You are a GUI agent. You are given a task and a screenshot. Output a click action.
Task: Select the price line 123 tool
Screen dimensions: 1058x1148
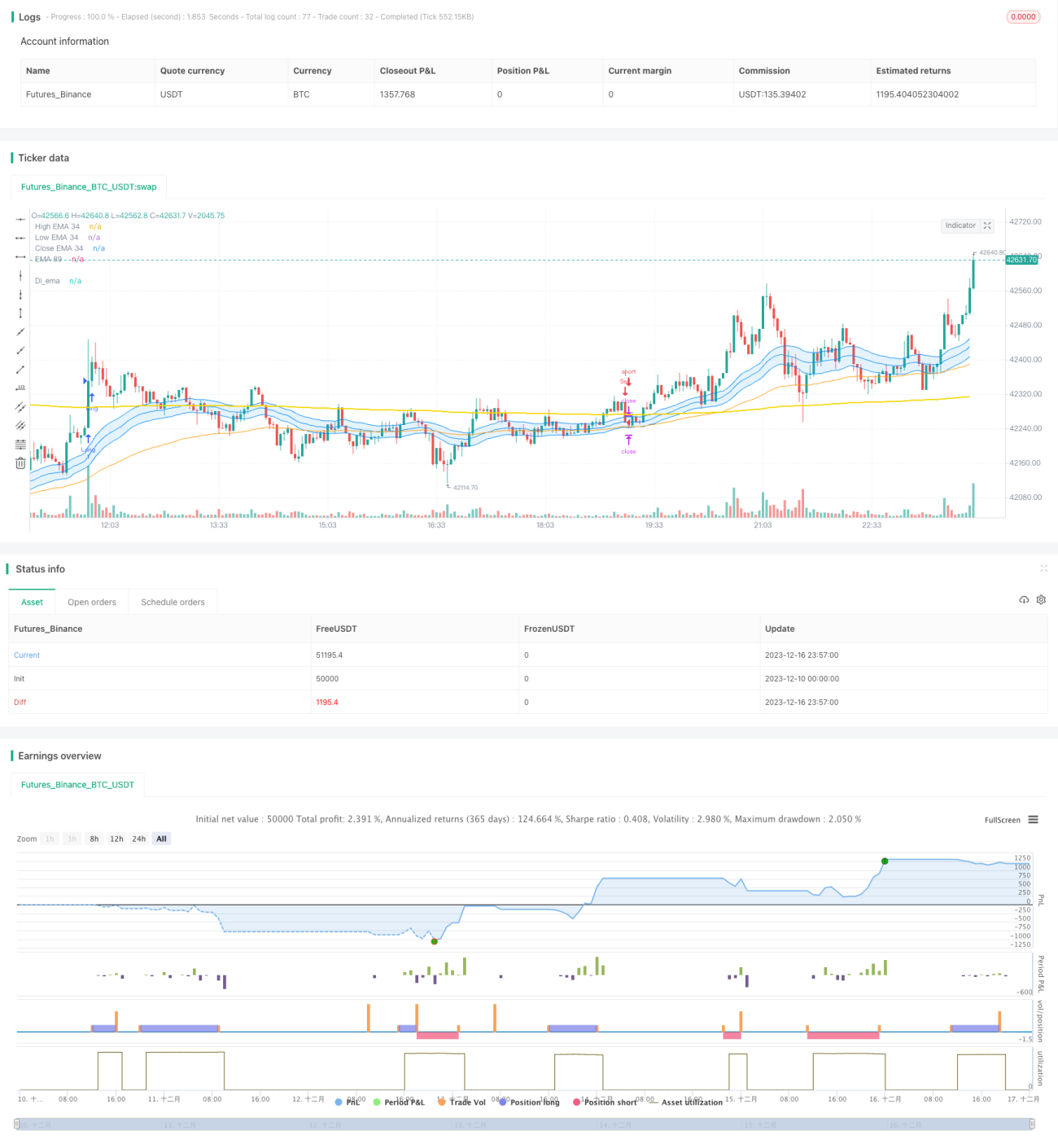click(x=20, y=388)
